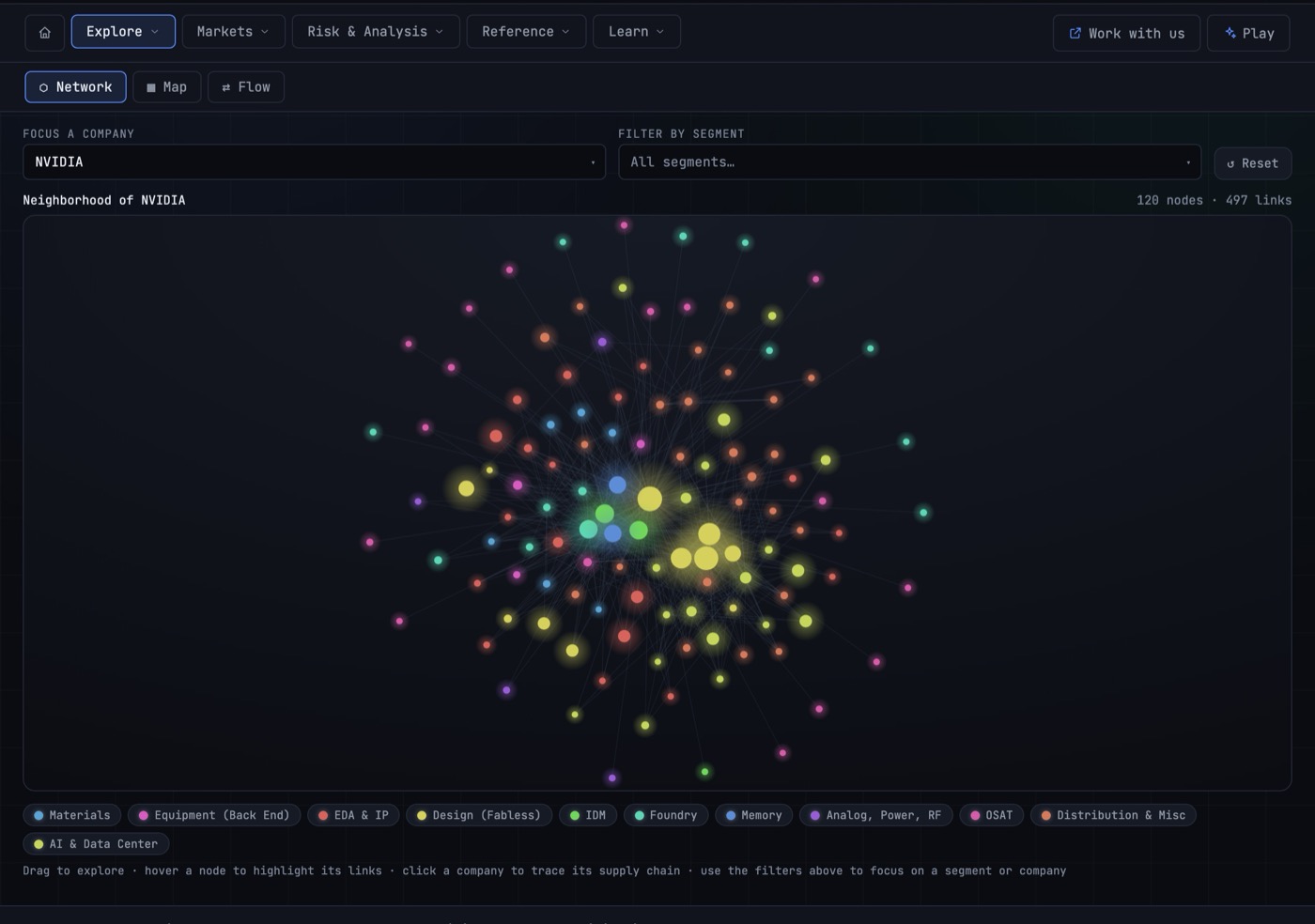The width and height of the screenshot is (1315, 924).
Task: Toggle the EDA & IP legend chip
Action: 353,815
